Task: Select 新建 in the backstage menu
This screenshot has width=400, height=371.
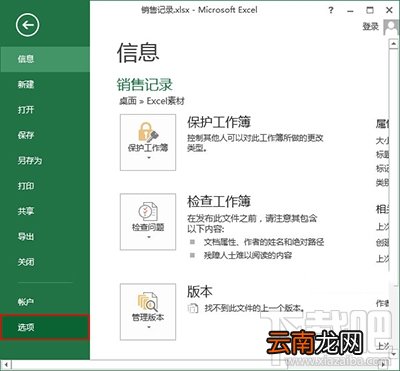Action: [x=45, y=85]
